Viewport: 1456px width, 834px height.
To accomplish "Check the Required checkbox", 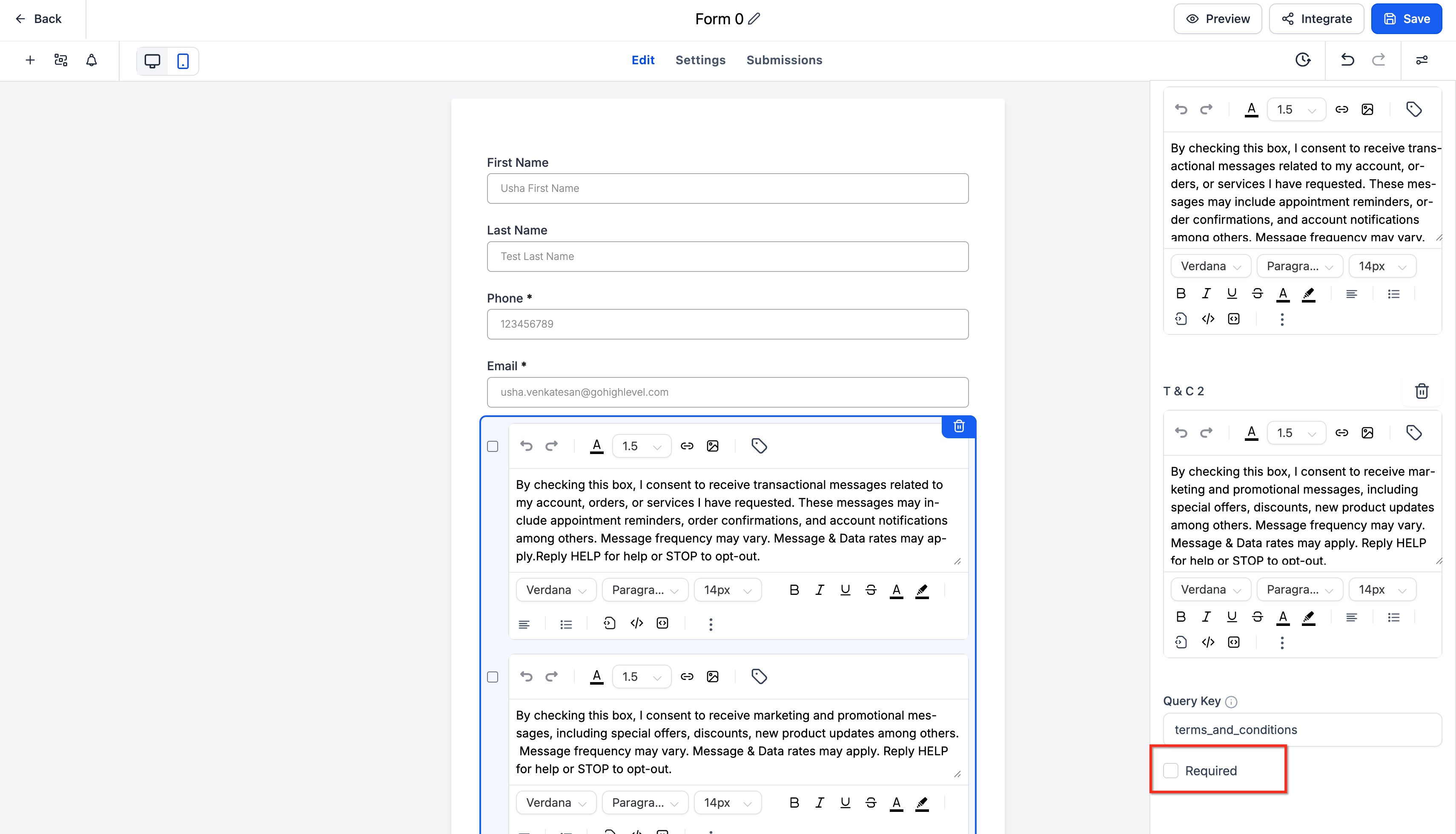I will pos(1171,771).
